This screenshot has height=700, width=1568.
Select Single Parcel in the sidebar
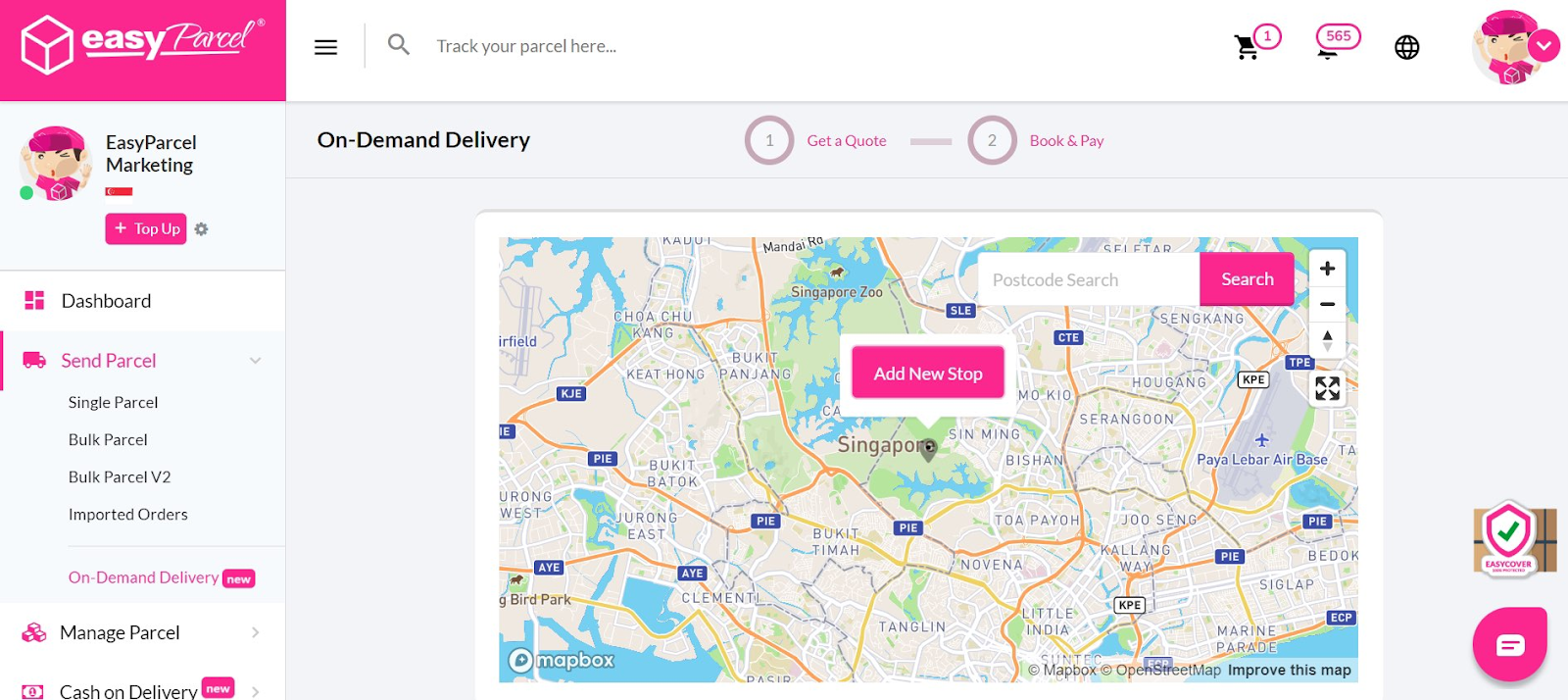coord(113,402)
